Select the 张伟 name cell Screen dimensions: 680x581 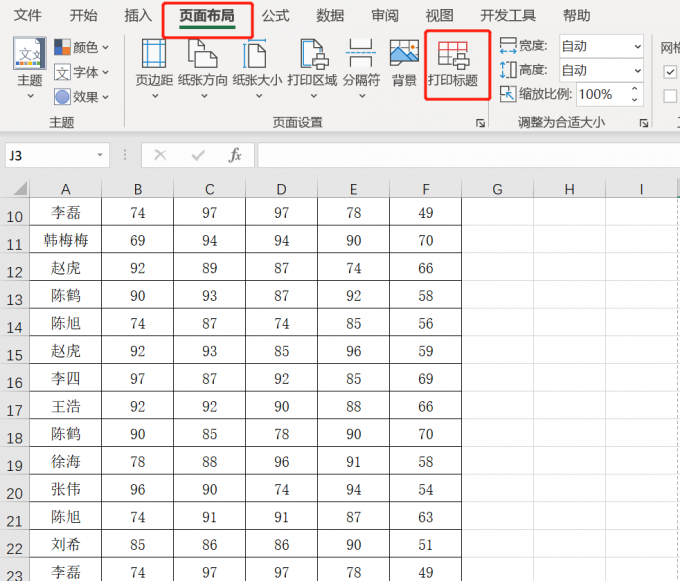[65, 489]
